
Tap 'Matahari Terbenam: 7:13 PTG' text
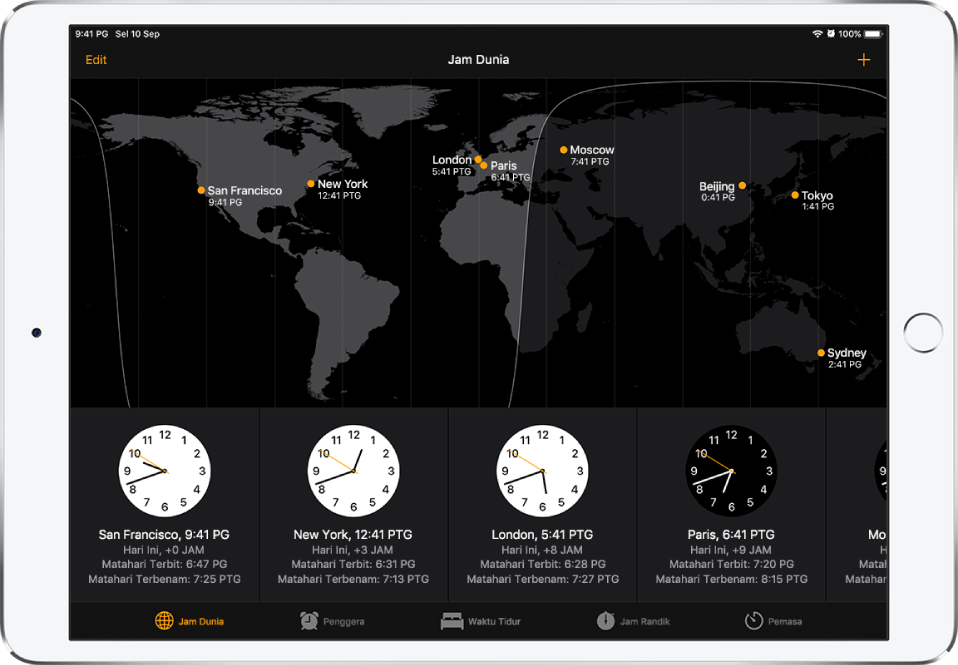[353, 579]
